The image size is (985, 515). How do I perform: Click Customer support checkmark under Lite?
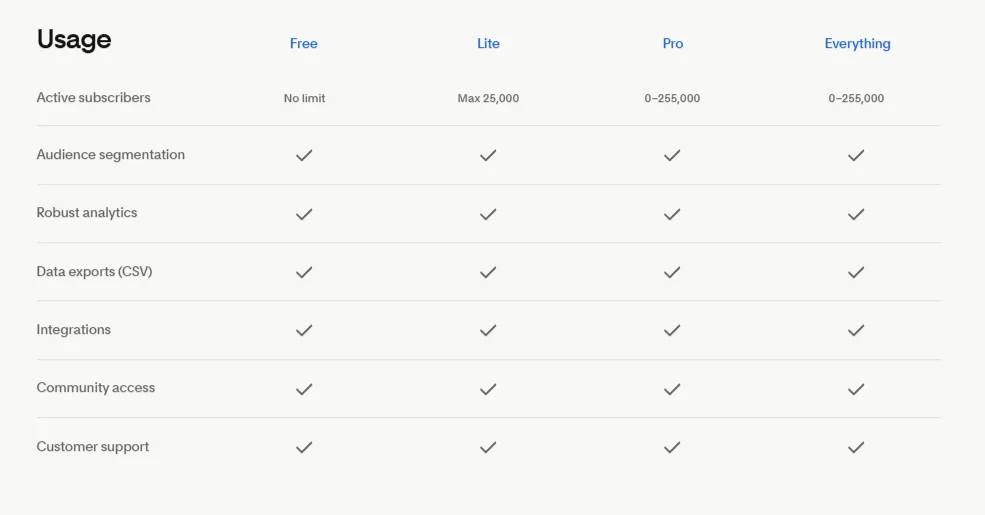coord(488,447)
